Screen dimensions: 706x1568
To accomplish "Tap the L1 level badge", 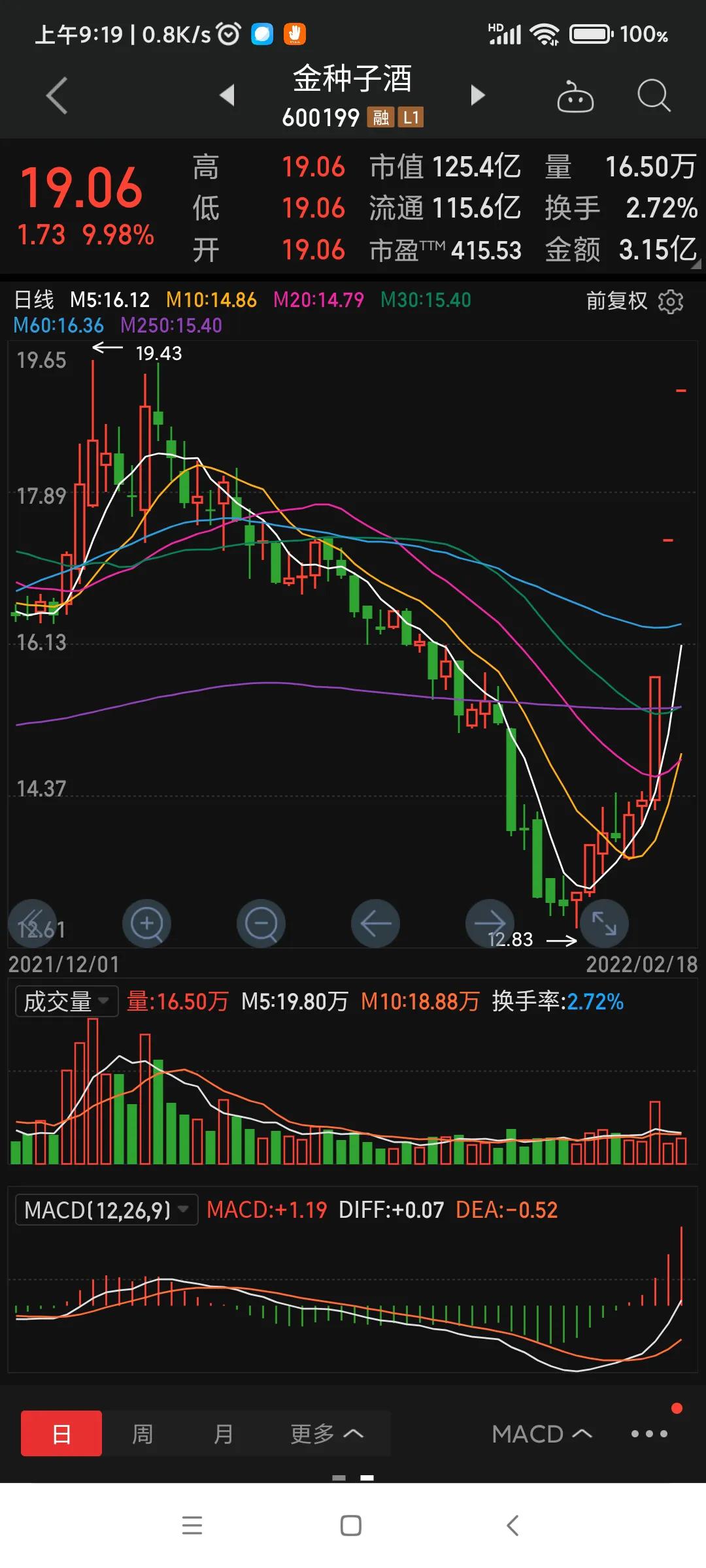I will [411, 118].
